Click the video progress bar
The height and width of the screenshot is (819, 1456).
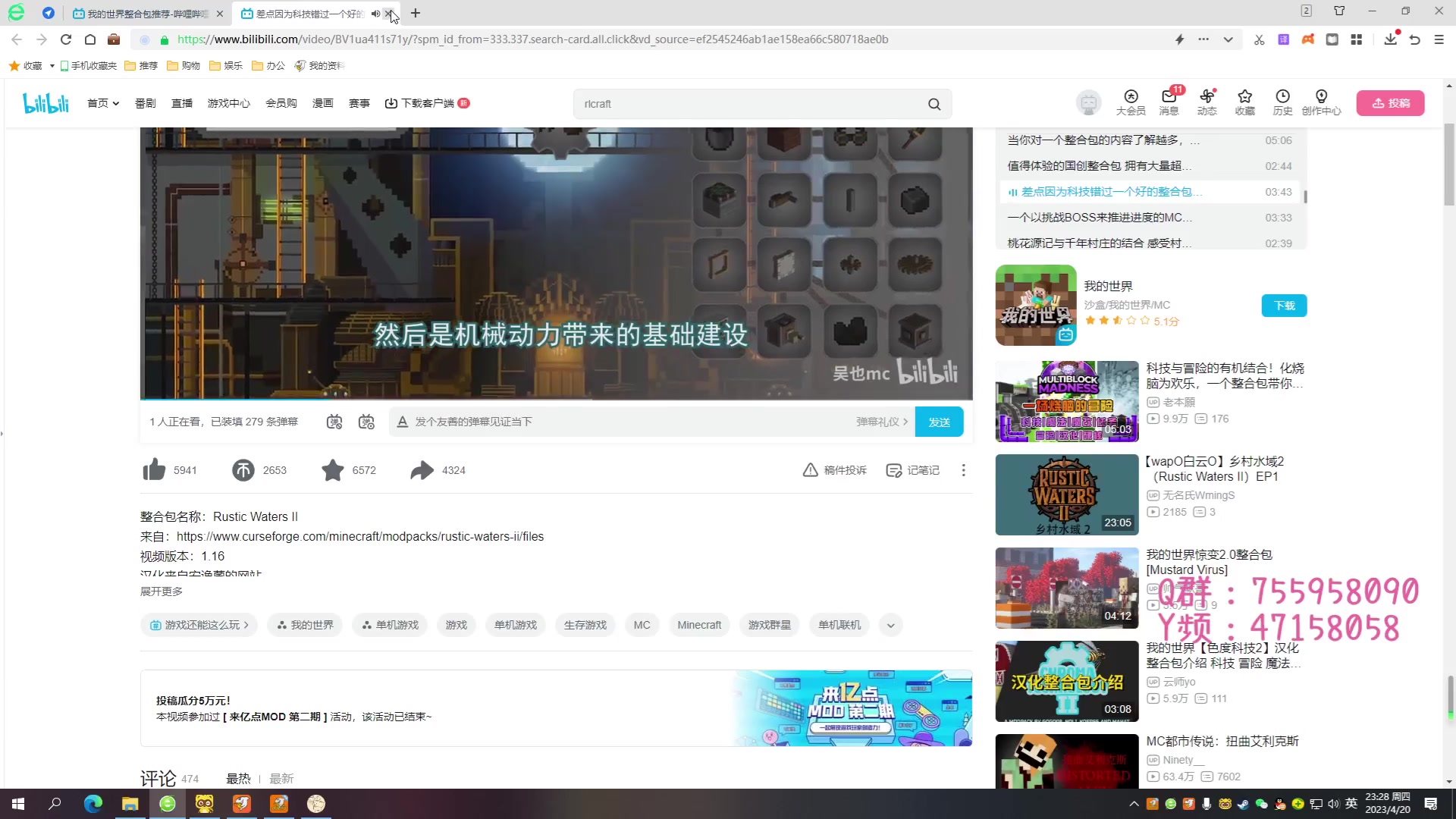[x=556, y=398]
